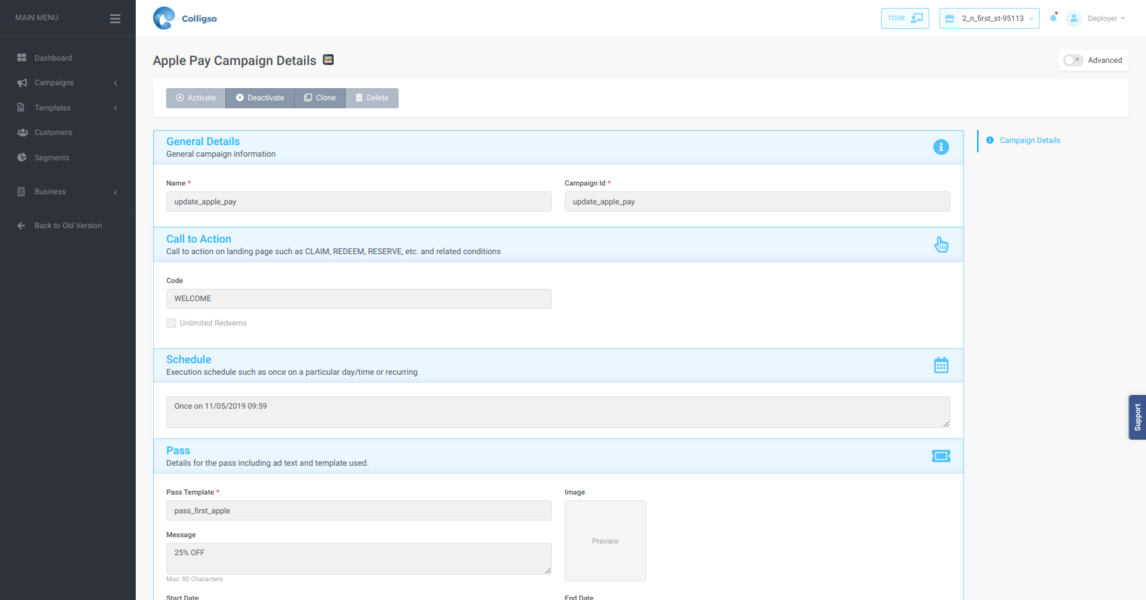Open notifications bell icon
The width and height of the screenshot is (1146, 600).
click(1053, 18)
